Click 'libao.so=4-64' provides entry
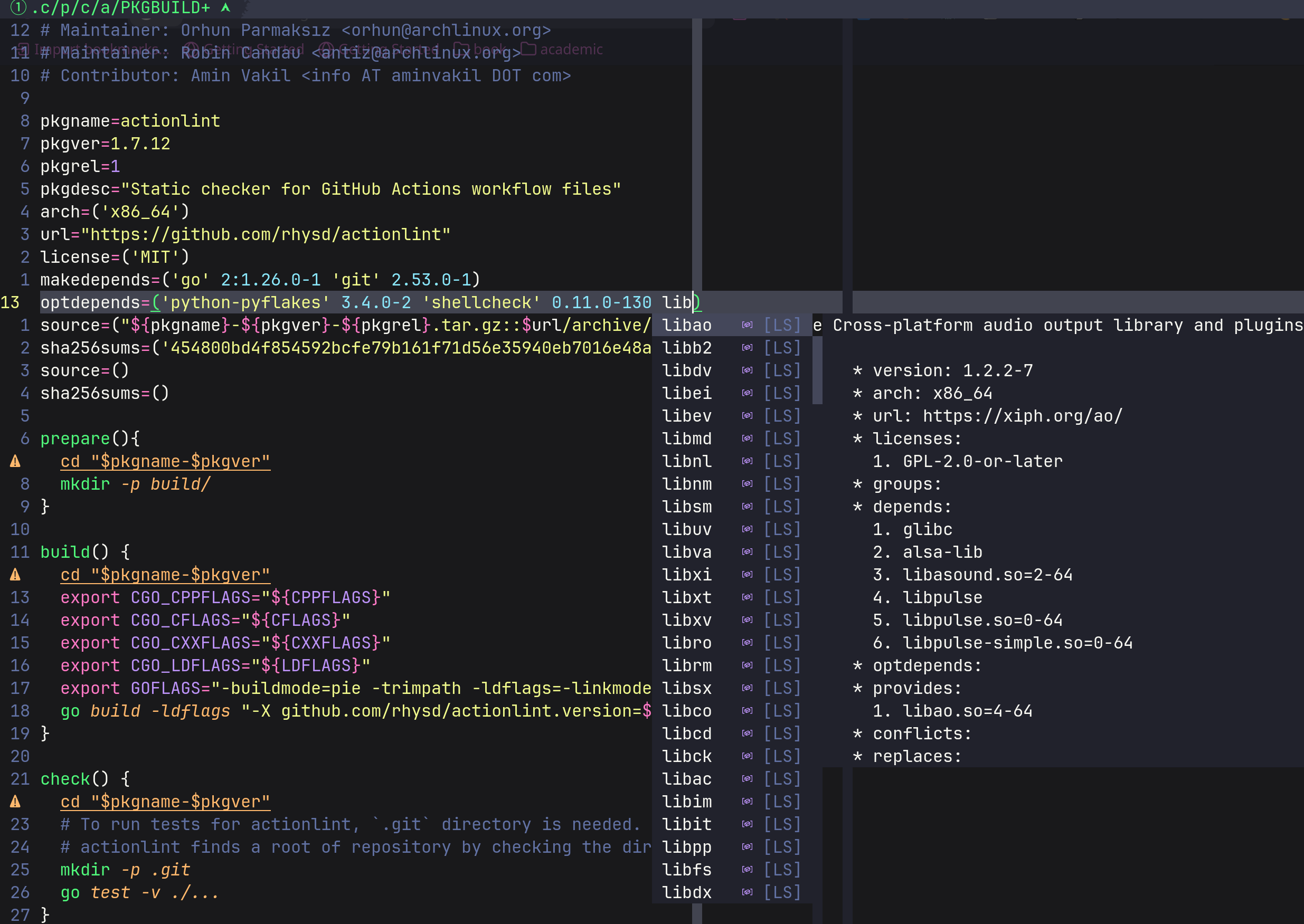 [x=968, y=711]
